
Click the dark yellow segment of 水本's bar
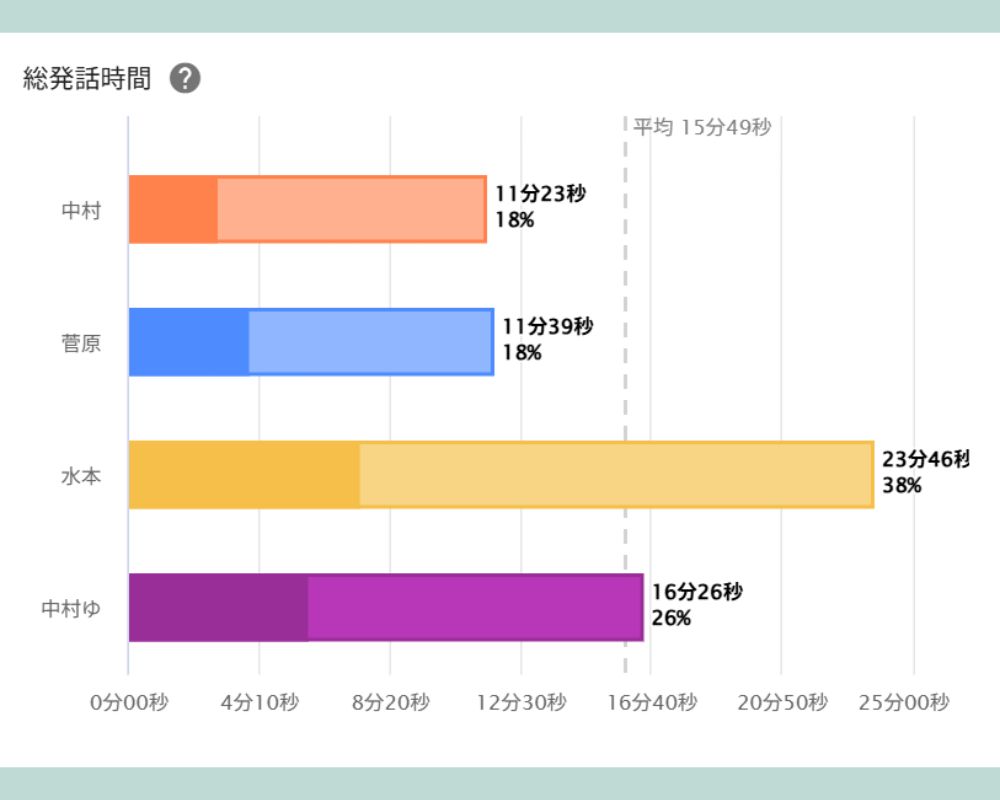(x=244, y=474)
